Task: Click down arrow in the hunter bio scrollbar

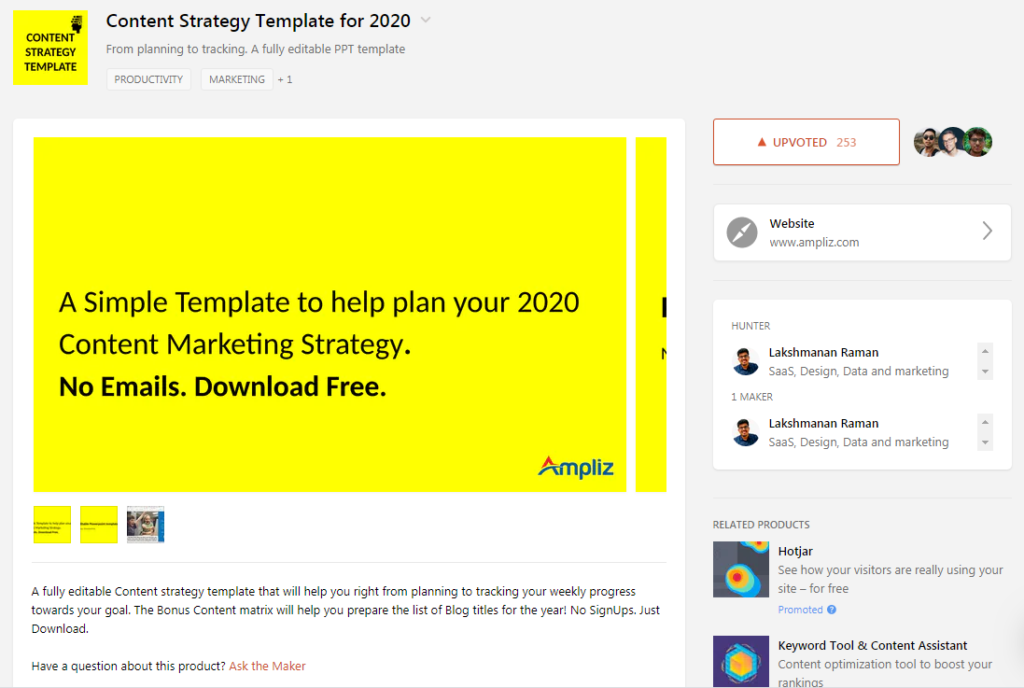Action: 985,371
